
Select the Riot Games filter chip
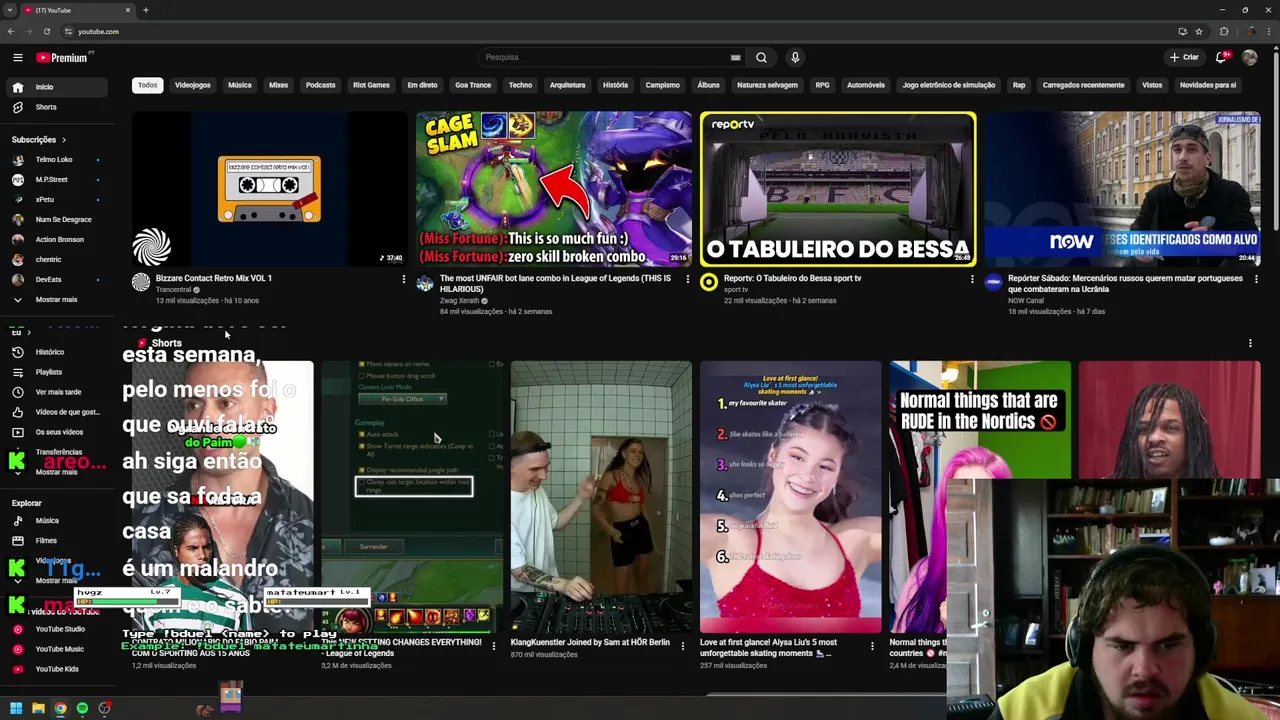coord(371,85)
